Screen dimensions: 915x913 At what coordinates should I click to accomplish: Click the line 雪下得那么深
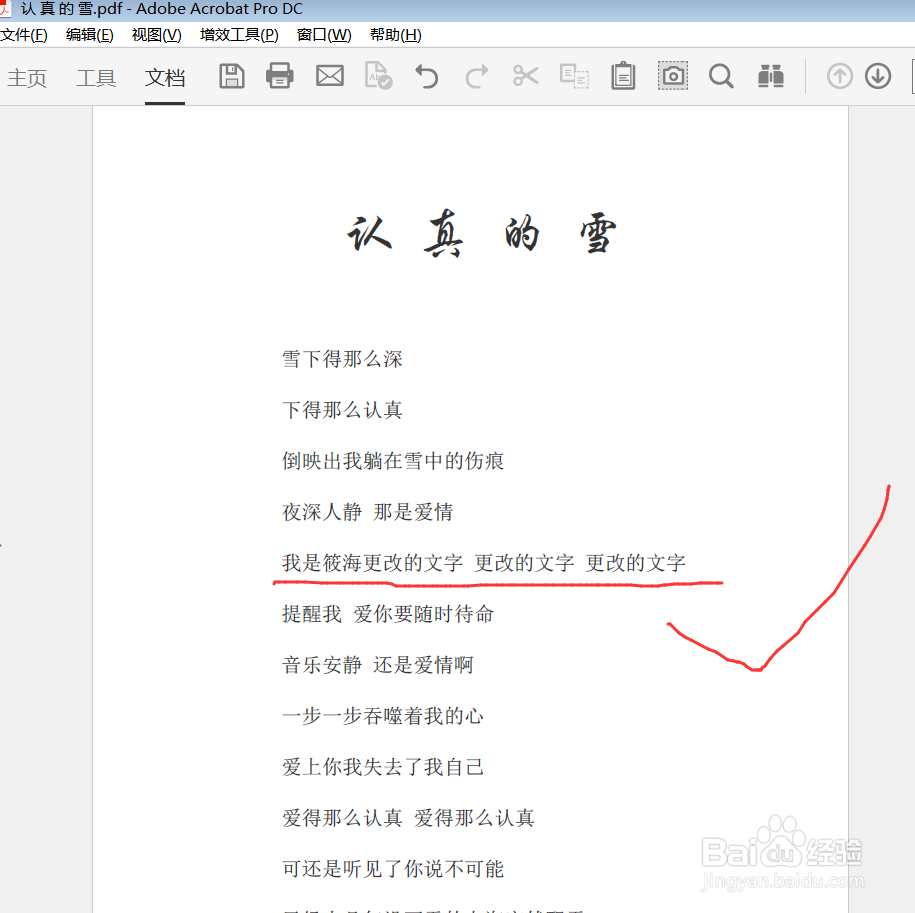coord(342,359)
